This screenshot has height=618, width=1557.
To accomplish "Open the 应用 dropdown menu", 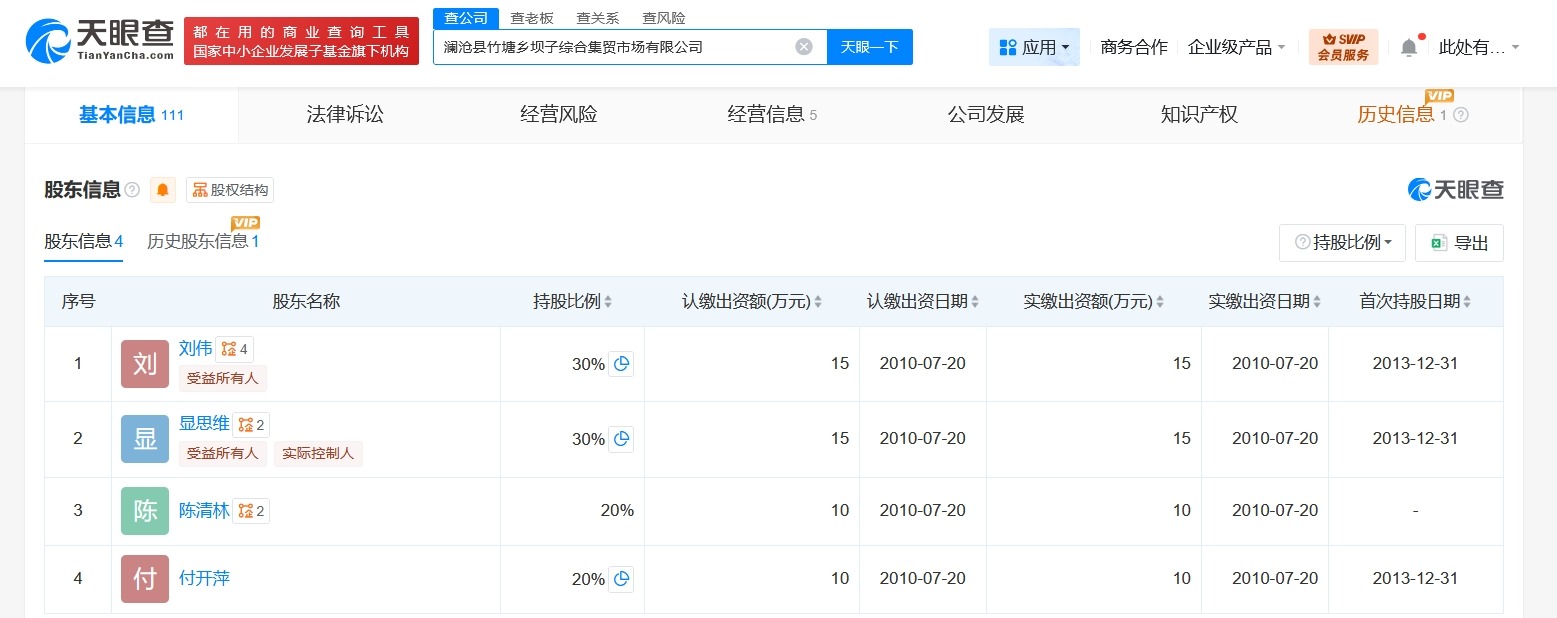I will pos(1034,46).
